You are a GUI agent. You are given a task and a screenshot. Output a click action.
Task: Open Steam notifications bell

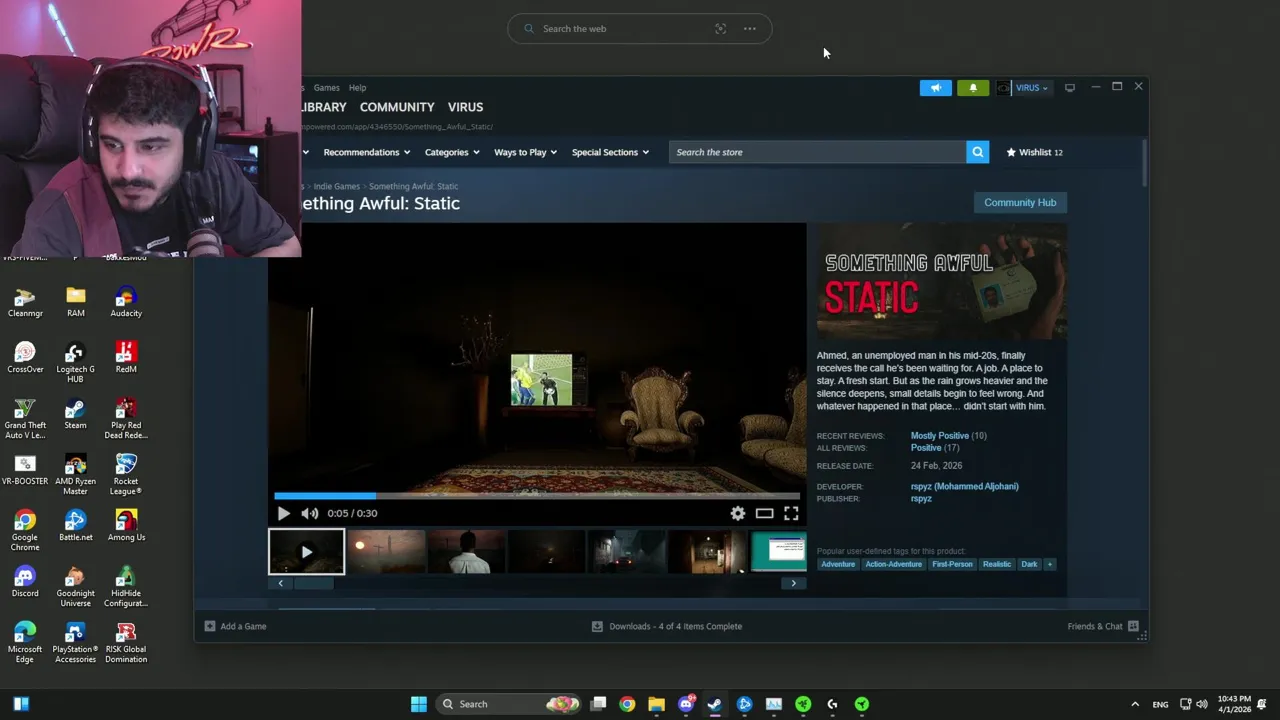[973, 88]
